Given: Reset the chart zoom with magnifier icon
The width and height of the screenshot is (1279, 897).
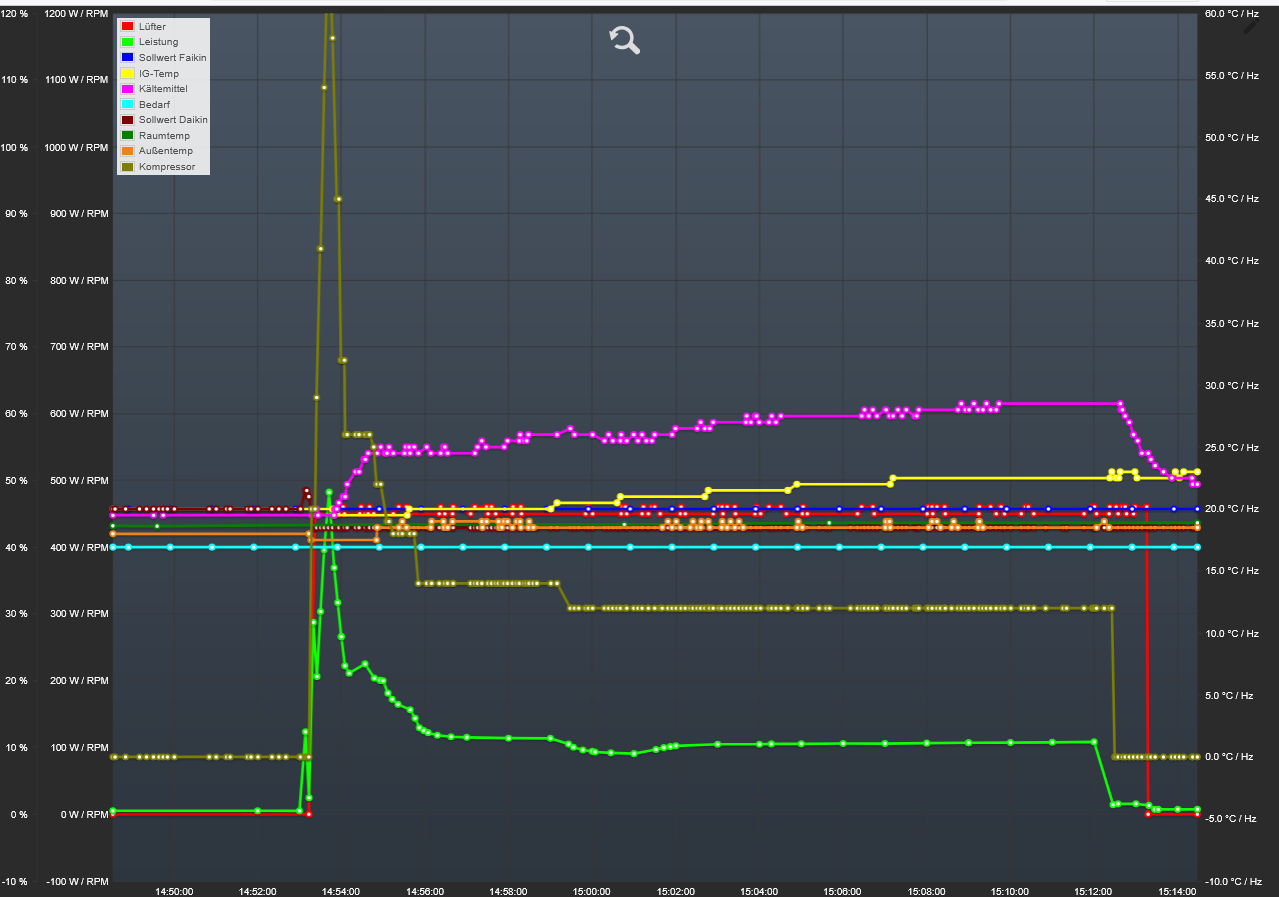Looking at the screenshot, I should (625, 40).
